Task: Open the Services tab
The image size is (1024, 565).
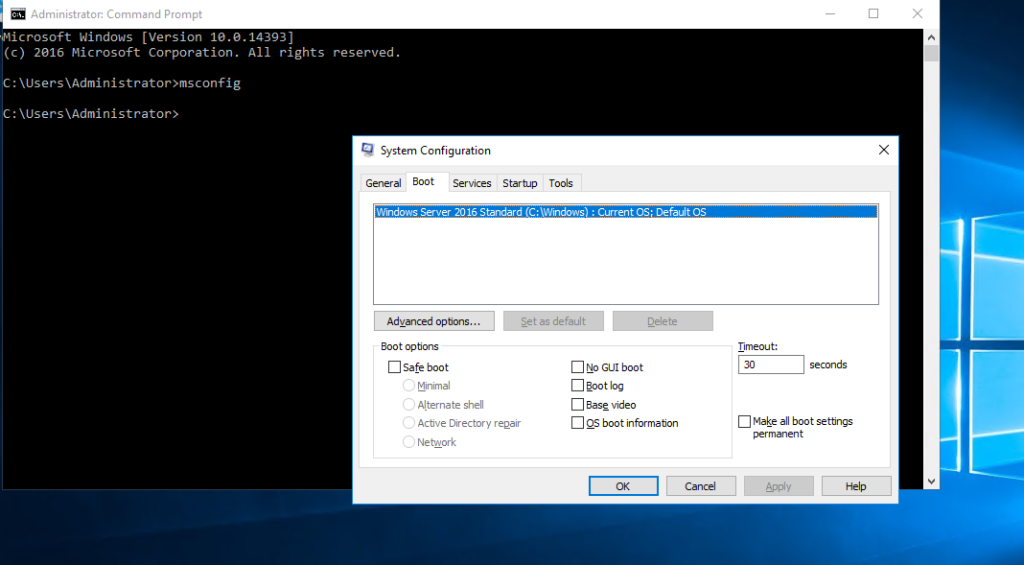Action: tap(472, 183)
